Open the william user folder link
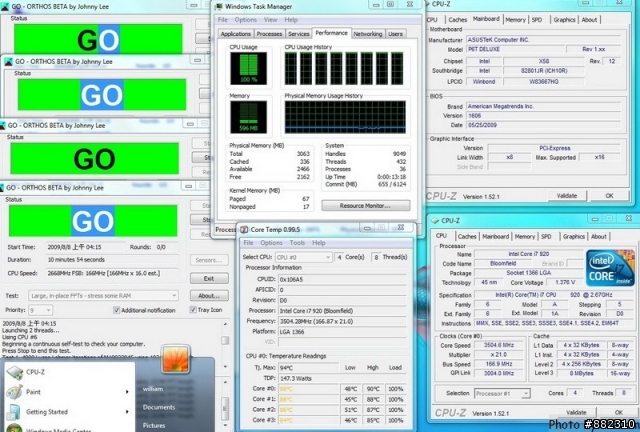The width and height of the screenshot is (640, 432). 153,389
